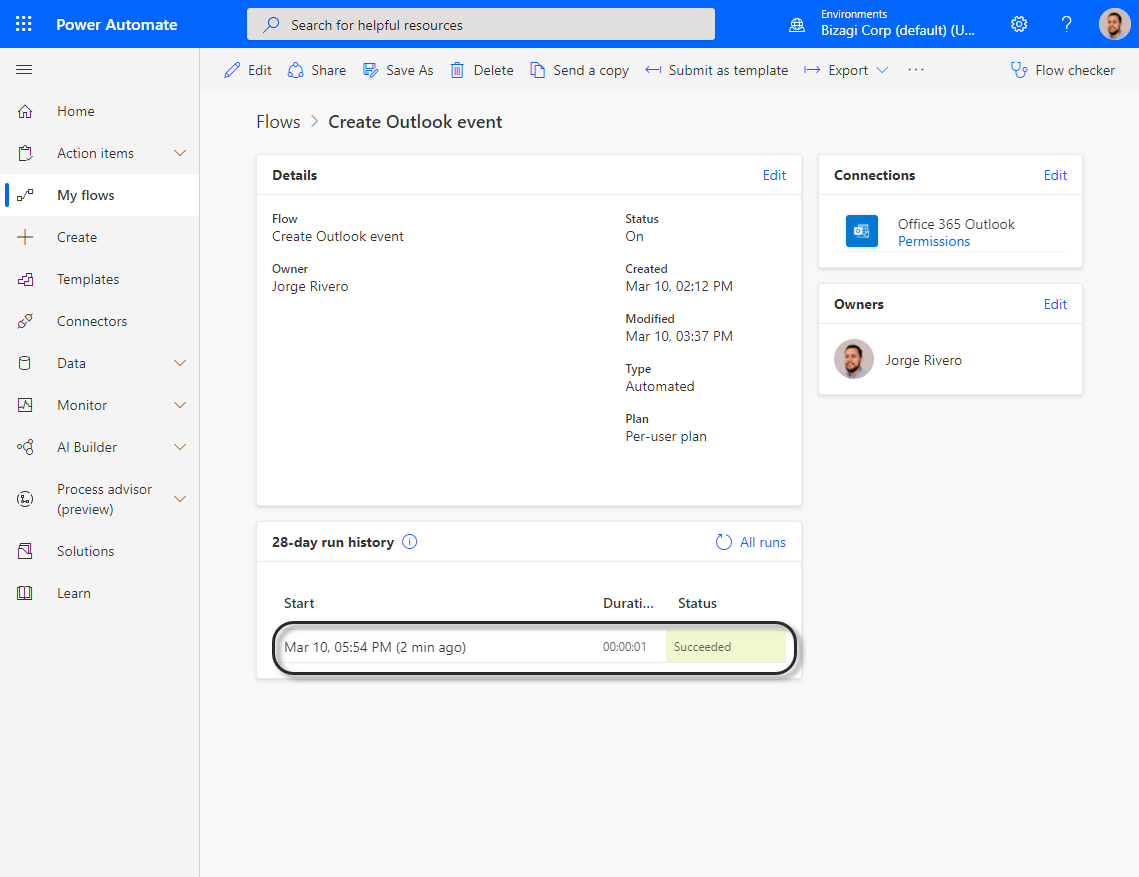Open Connectors in the navigation
Image resolution: width=1139 pixels, height=877 pixels.
(x=92, y=321)
